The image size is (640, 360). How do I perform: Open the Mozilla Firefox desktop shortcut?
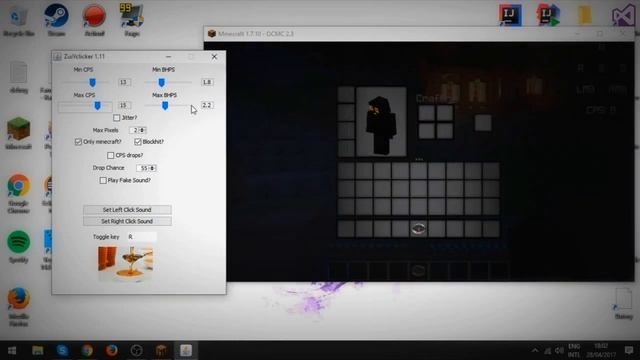pyautogui.click(x=18, y=307)
